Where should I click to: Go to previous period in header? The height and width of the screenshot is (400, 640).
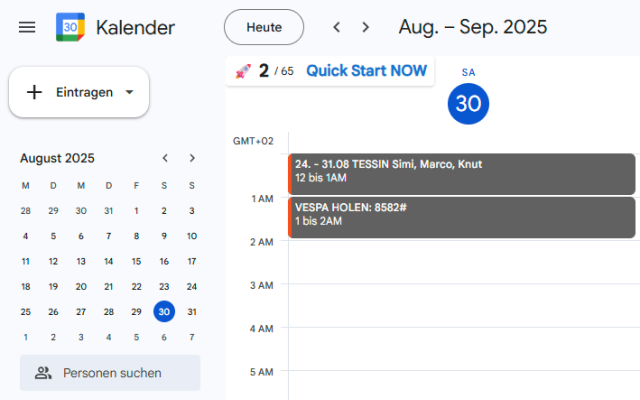tap(337, 27)
